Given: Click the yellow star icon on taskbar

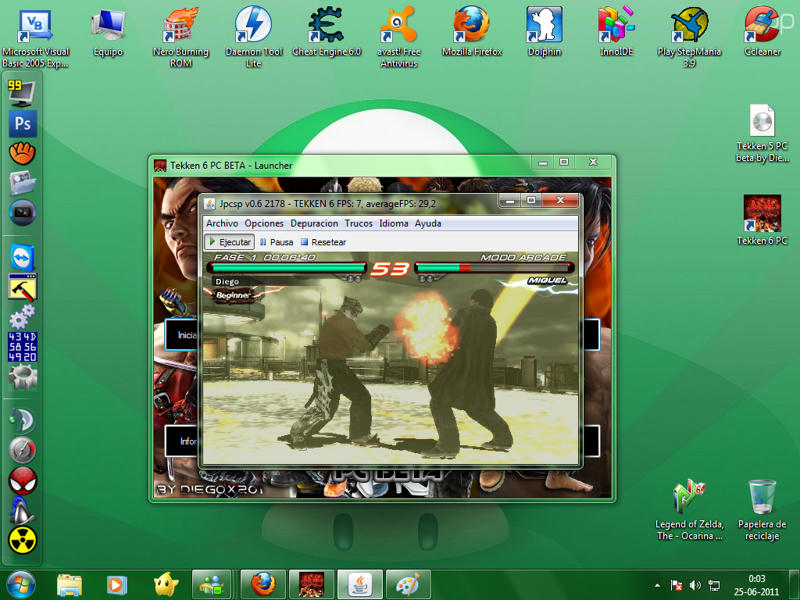Looking at the screenshot, I should tap(165, 585).
